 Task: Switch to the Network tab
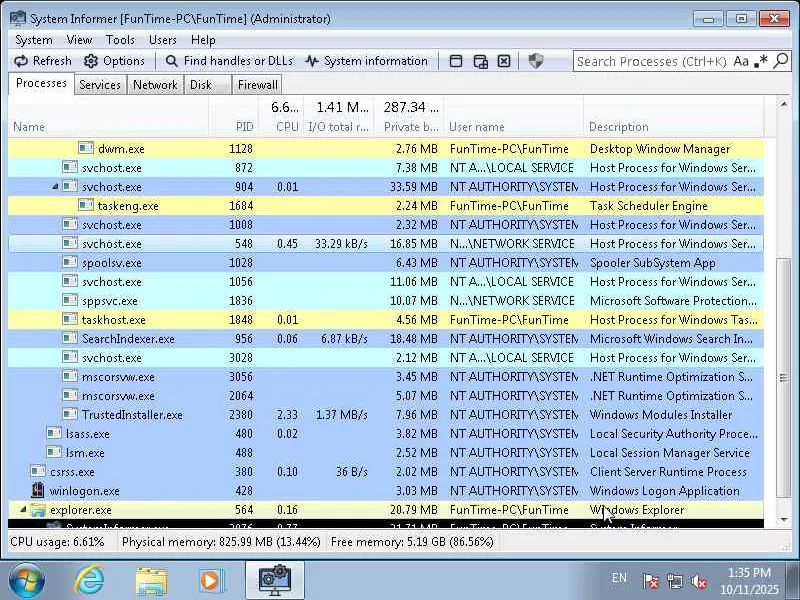pyautogui.click(x=155, y=85)
